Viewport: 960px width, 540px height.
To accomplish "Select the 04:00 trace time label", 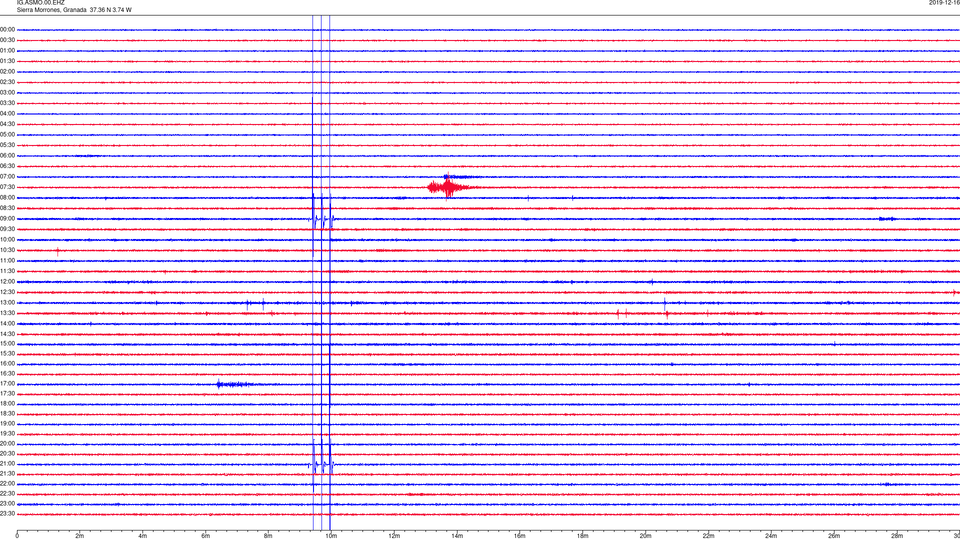I will coord(7,114).
